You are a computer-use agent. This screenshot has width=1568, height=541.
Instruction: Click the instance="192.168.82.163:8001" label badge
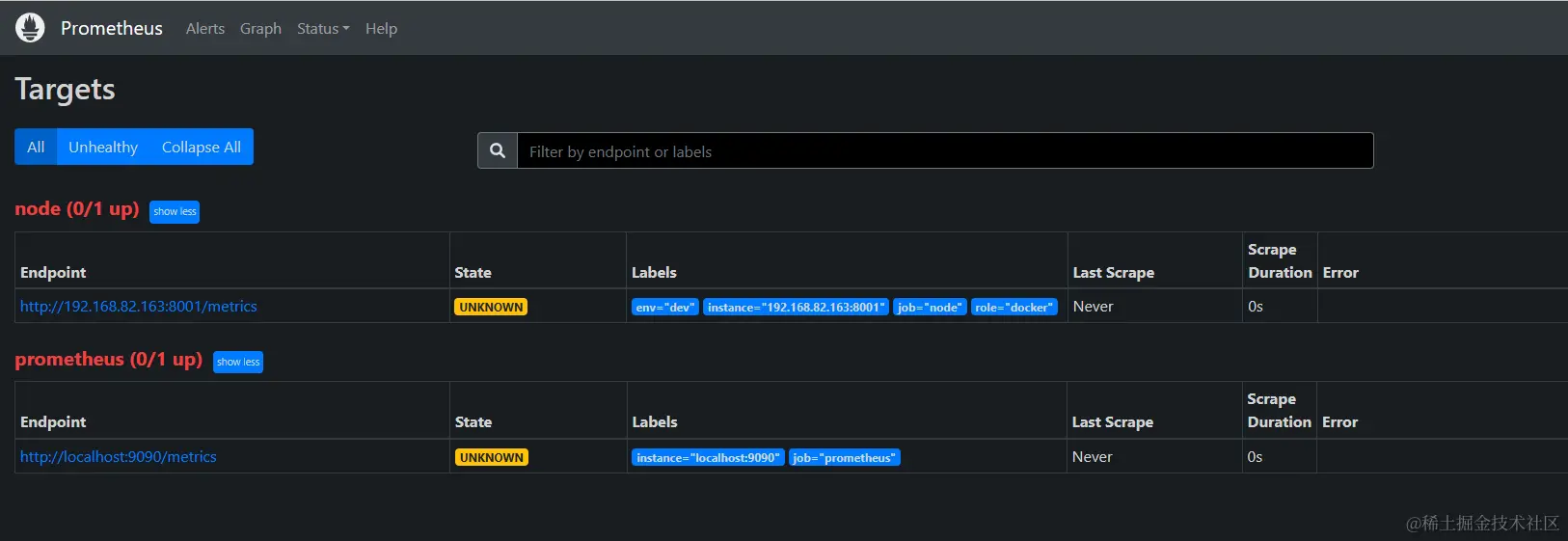[x=796, y=307]
